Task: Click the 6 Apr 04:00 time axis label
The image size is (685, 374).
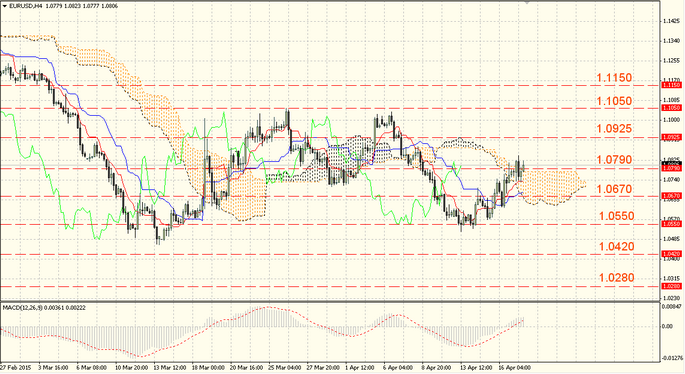Action: pos(398,368)
